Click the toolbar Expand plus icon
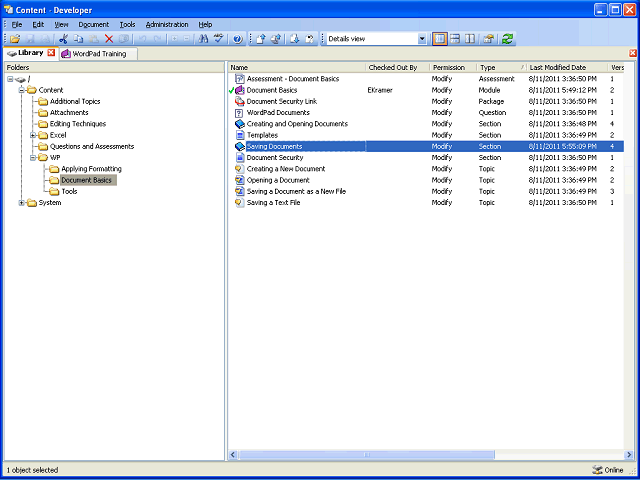This screenshot has width=640, height=480. point(174,39)
